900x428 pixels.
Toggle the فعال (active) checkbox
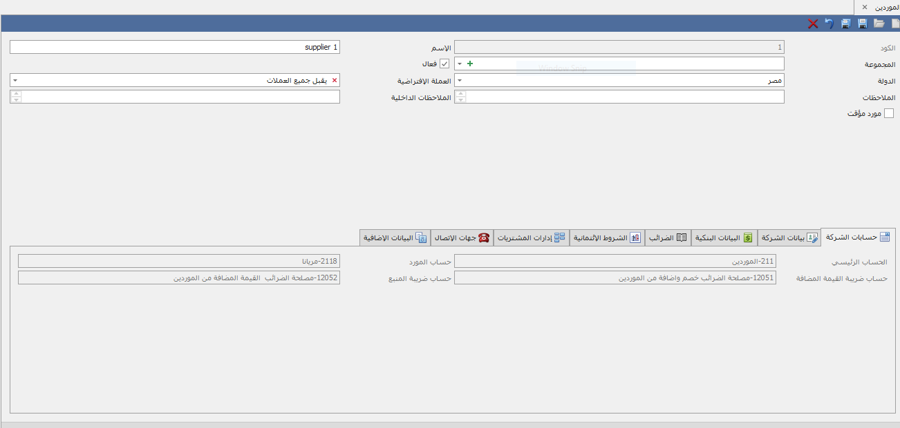click(445, 64)
